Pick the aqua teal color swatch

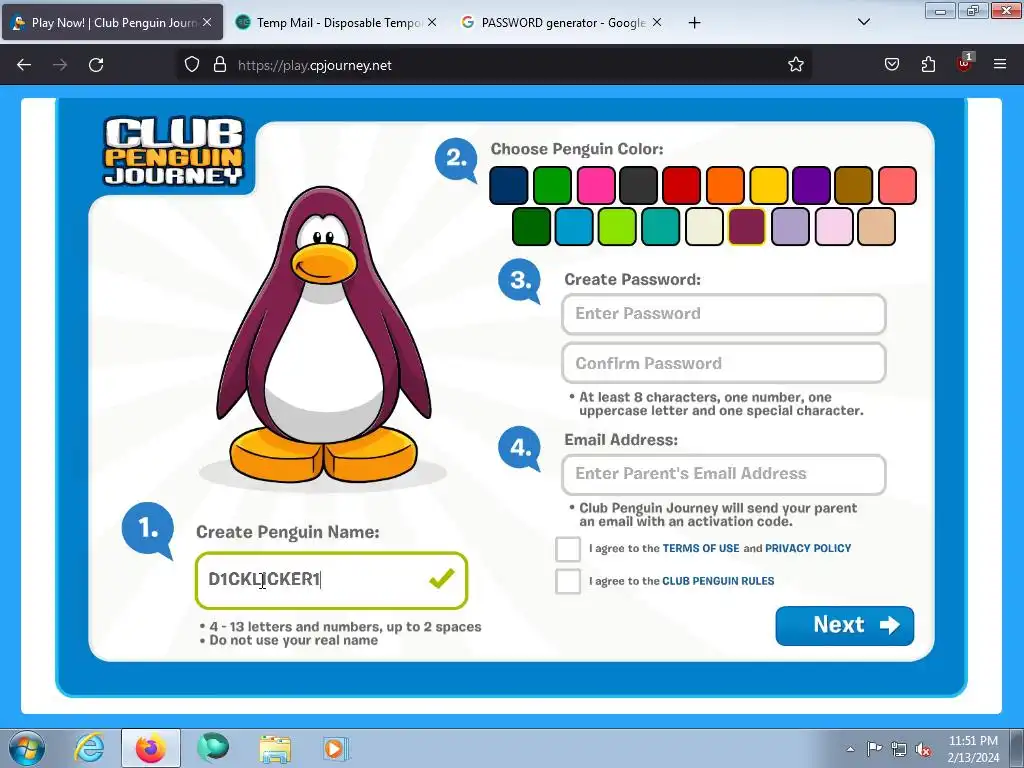click(x=660, y=227)
